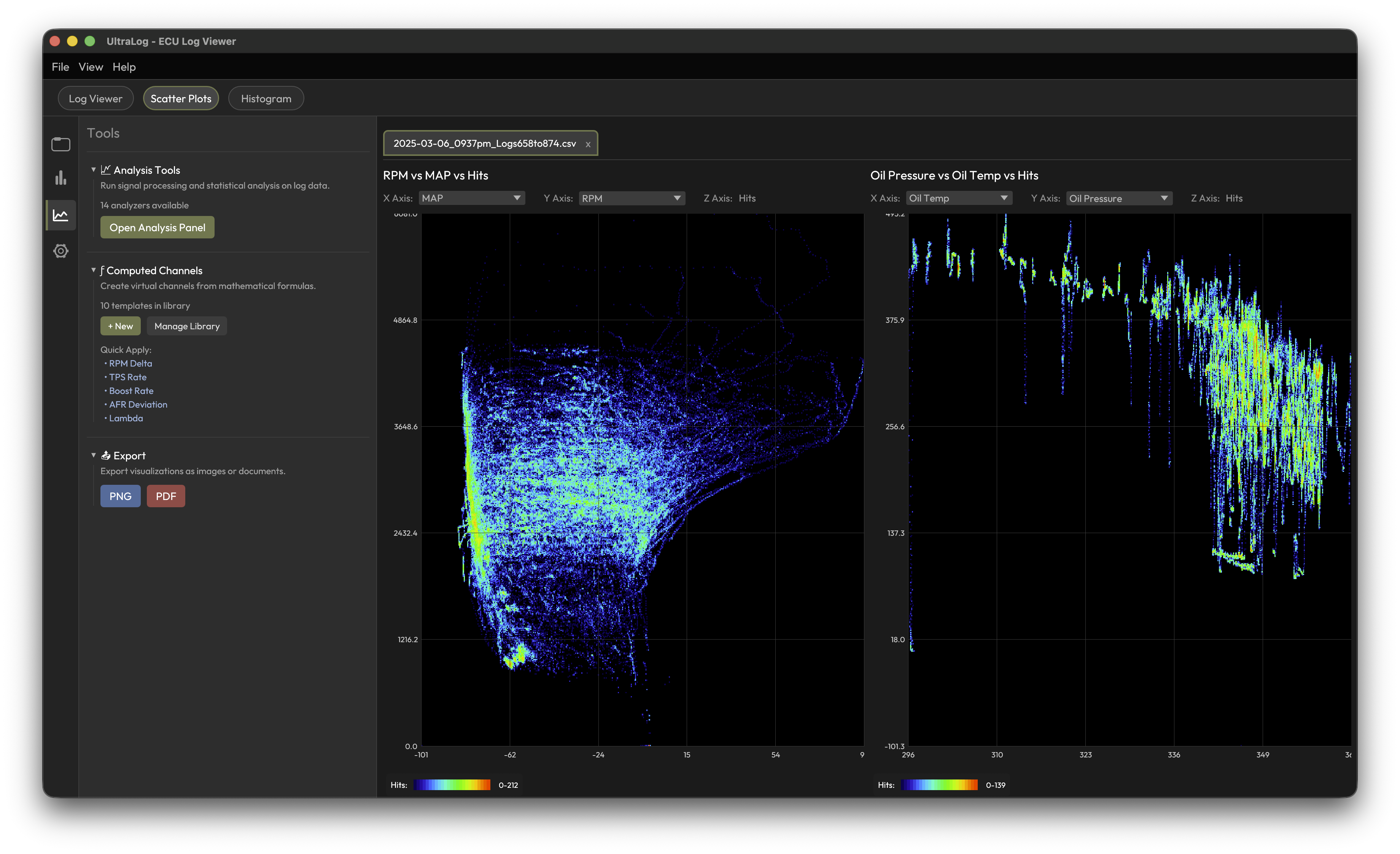The width and height of the screenshot is (1400, 854).
Task: Open the settings gear icon
Action: tap(60, 251)
